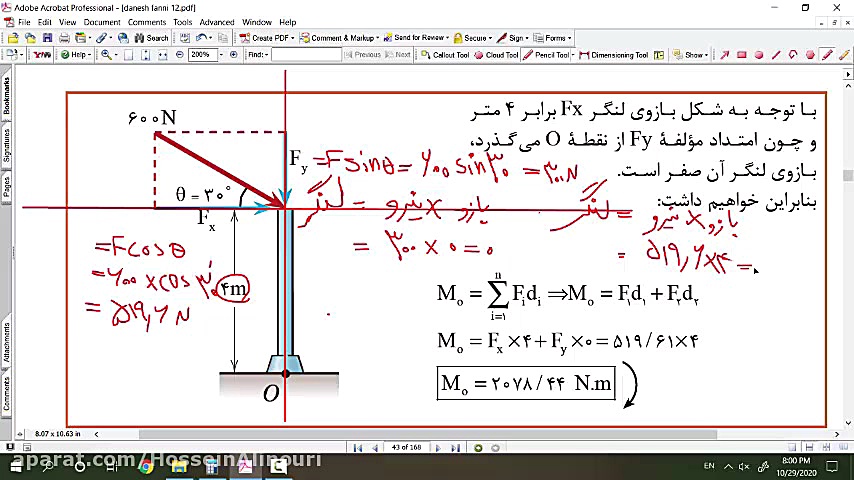Image resolution: width=854 pixels, height=480 pixels.
Task: Click the page number 43 of 168 field
Action: coord(406,447)
